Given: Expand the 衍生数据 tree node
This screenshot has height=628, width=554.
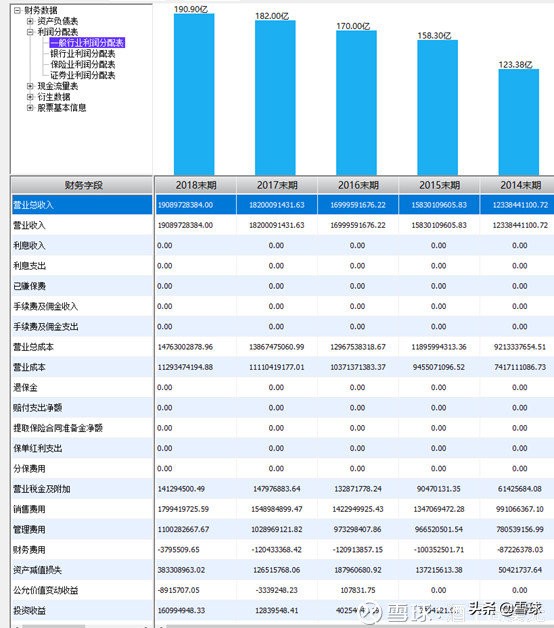Looking at the screenshot, I should 30,97.
